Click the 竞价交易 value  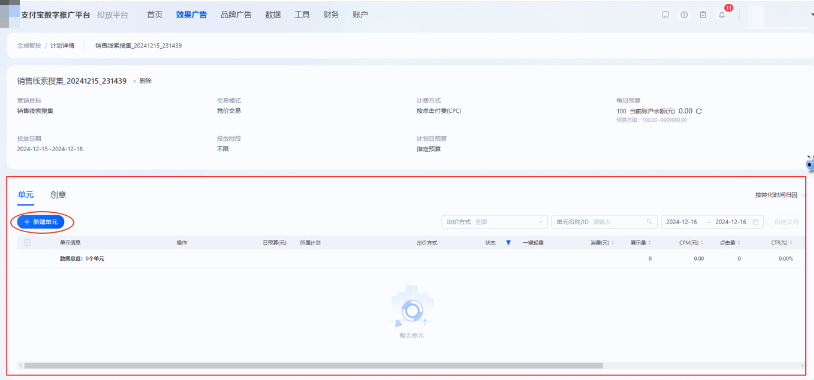click(x=229, y=111)
